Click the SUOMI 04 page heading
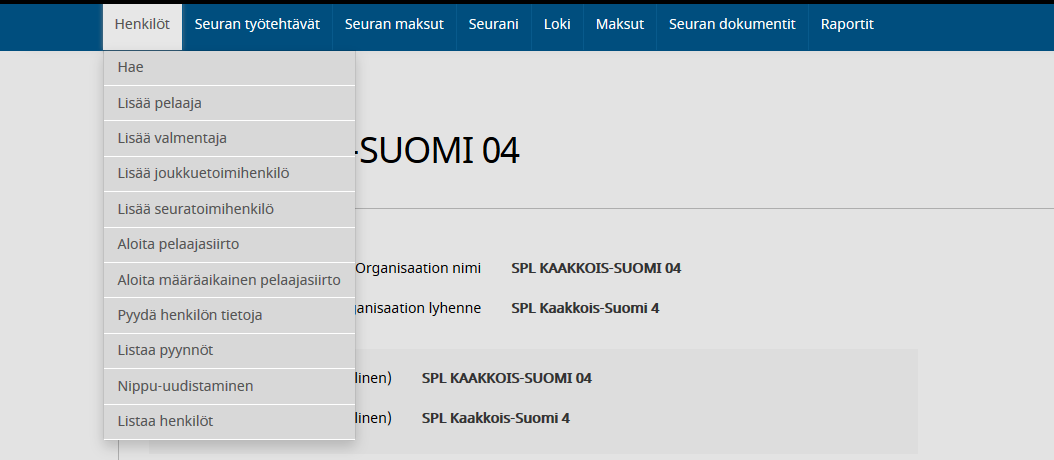This screenshot has width=1054, height=460. tap(438, 151)
